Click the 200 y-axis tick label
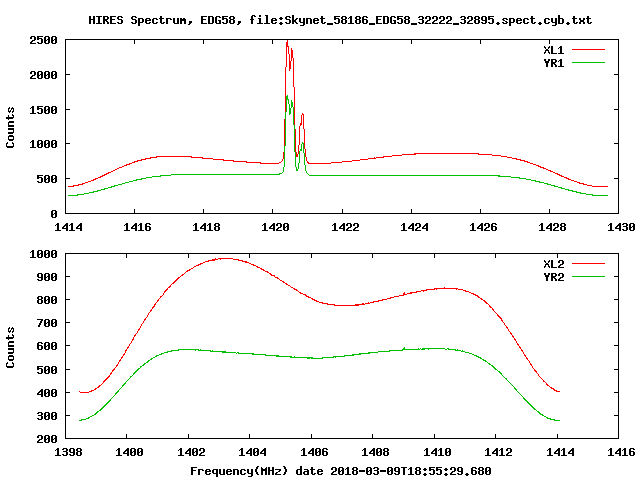 click(x=47, y=439)
